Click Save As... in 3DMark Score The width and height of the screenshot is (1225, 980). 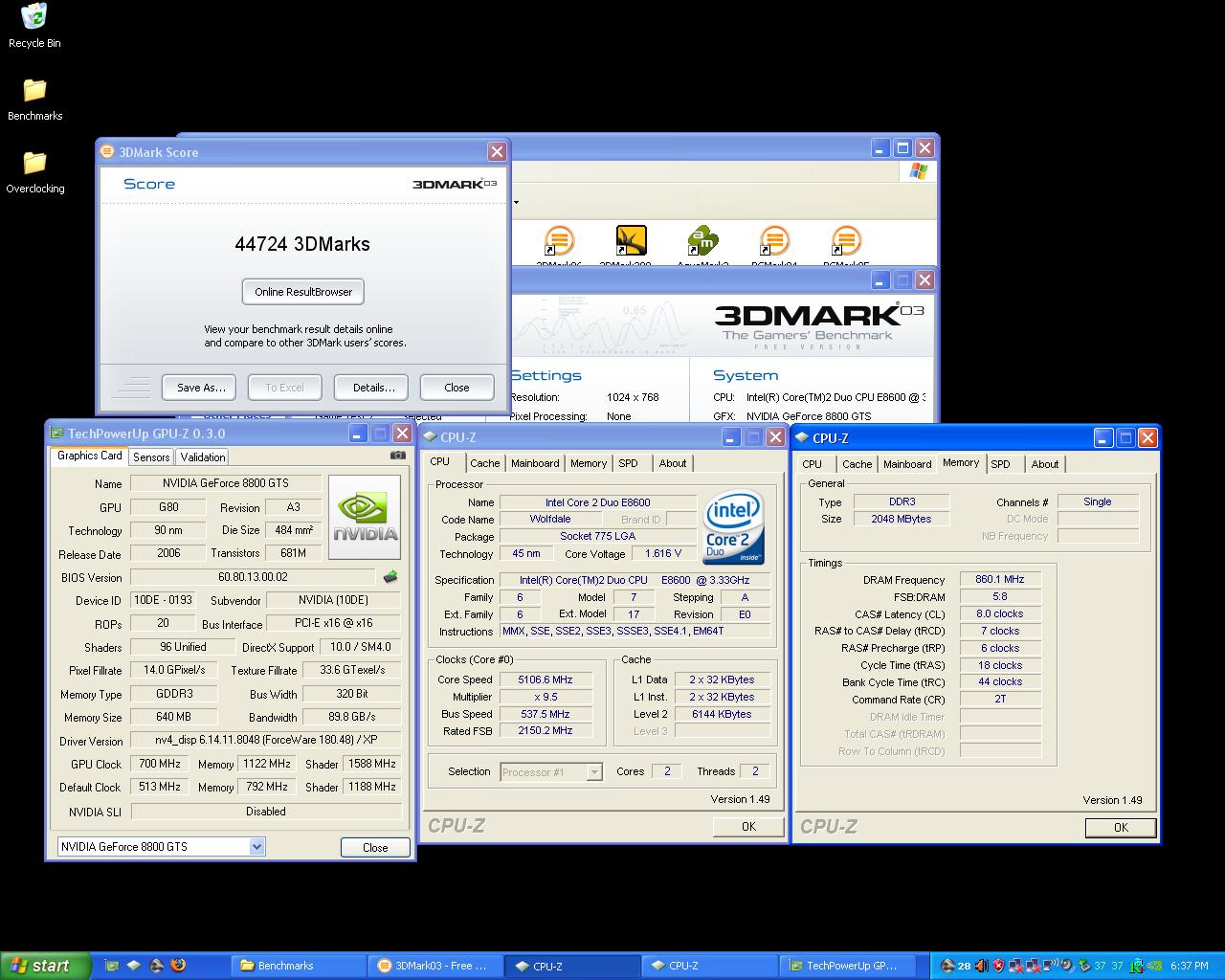point(201,388)
